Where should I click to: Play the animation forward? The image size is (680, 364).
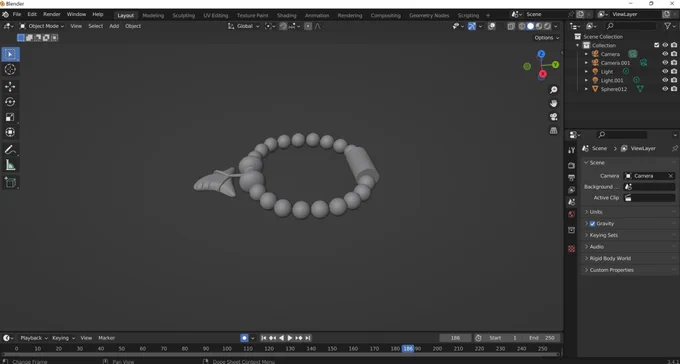tap(290, 338)
